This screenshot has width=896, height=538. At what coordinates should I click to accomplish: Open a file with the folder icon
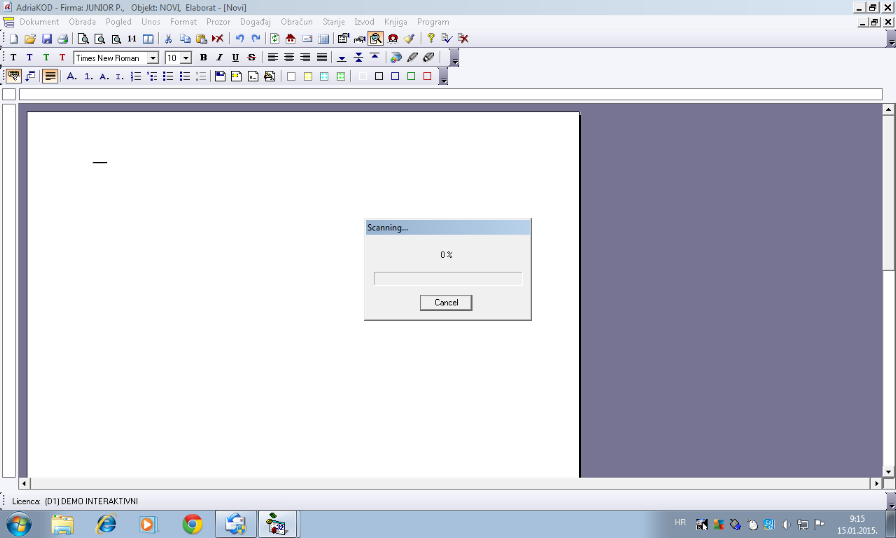coord(30,39)
